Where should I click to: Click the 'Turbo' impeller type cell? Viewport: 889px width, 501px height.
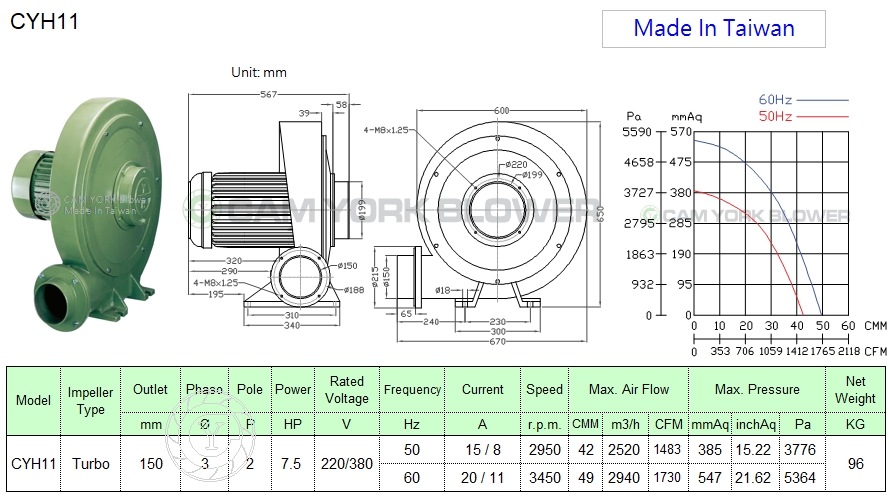(x=91, y=464)
